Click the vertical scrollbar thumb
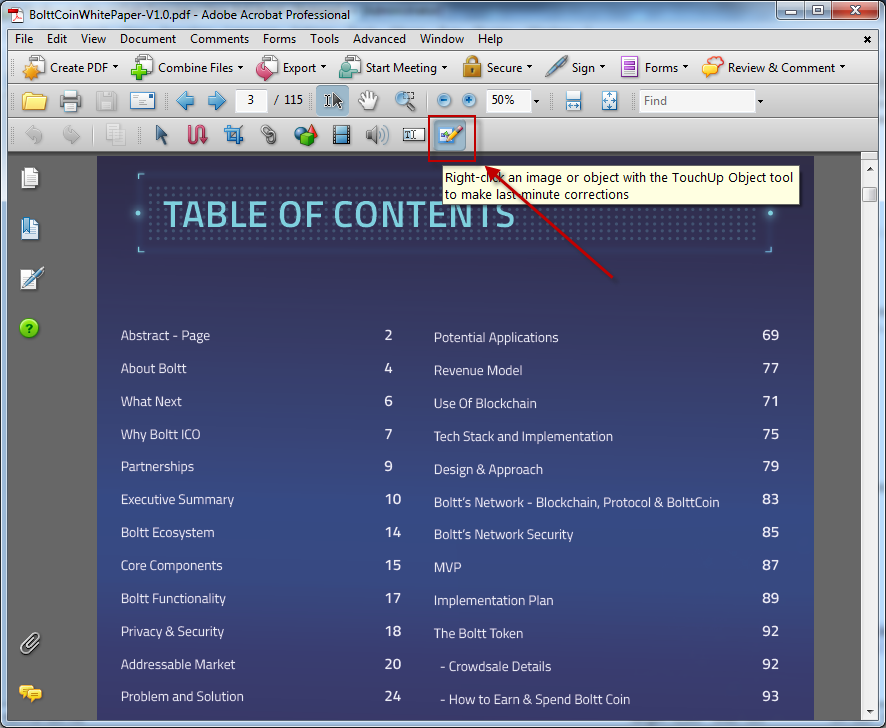Screen dimensions: 886x728 [870, 193]
